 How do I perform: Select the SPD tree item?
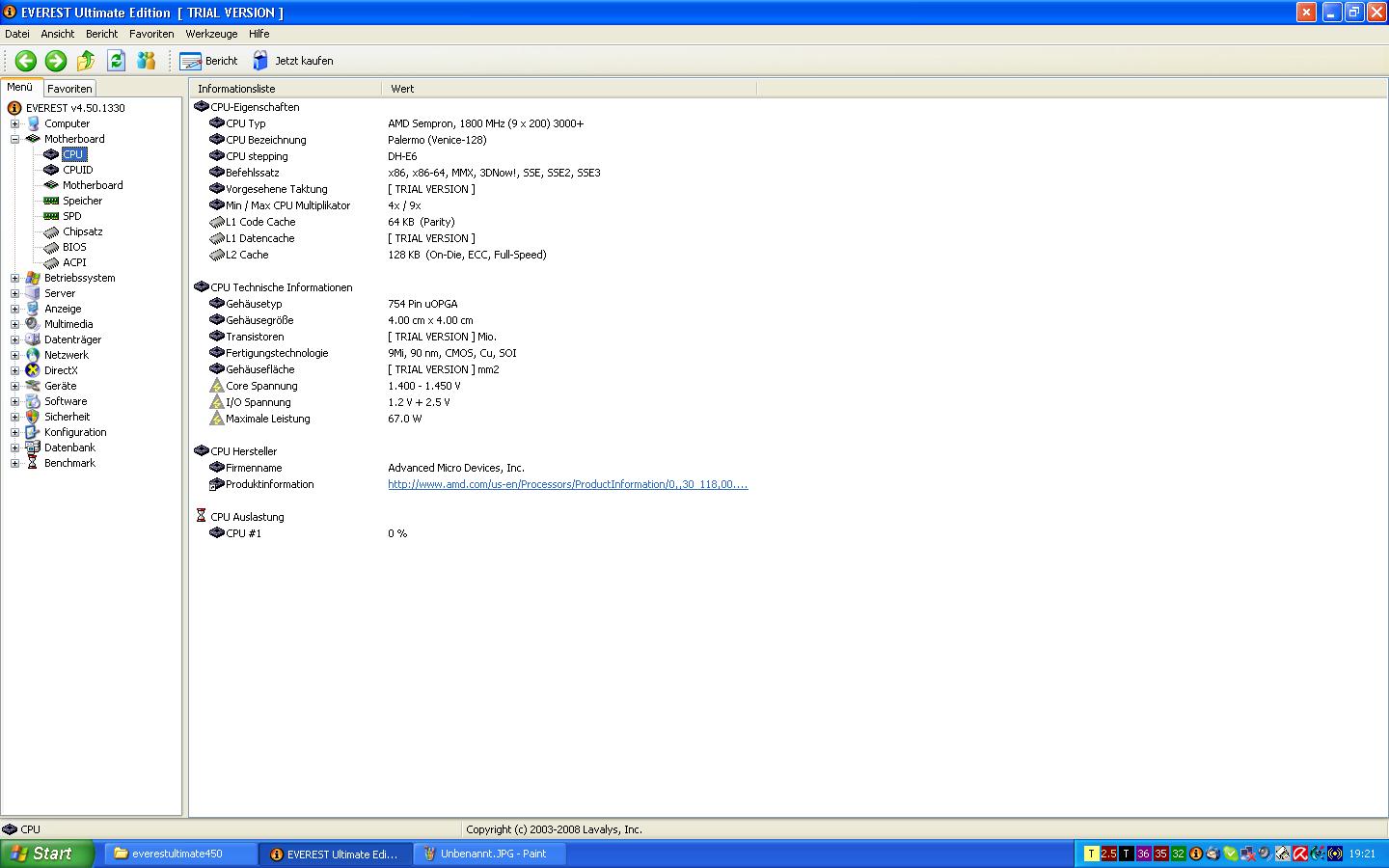(x=72, y=216)
